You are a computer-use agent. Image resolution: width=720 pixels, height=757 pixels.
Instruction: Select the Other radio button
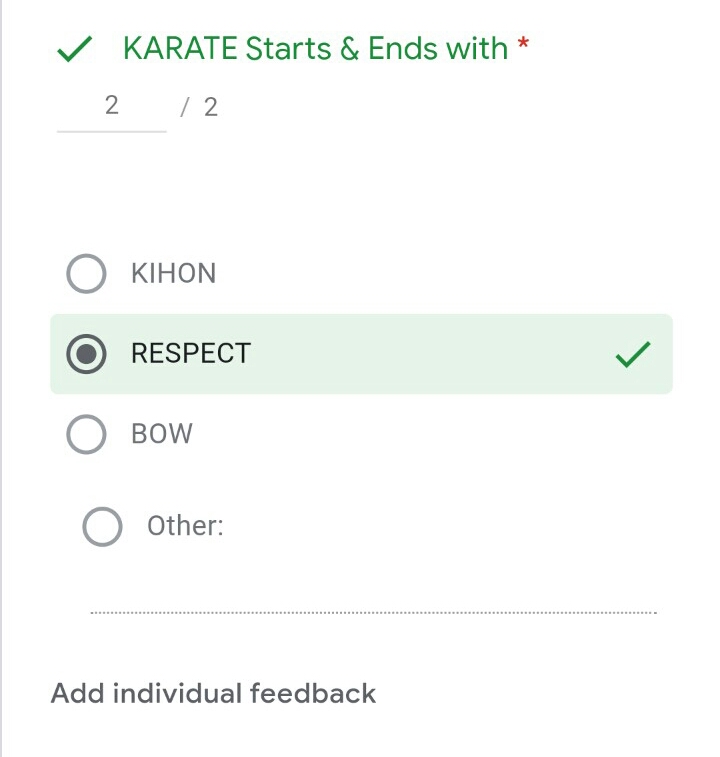(102, 526)
